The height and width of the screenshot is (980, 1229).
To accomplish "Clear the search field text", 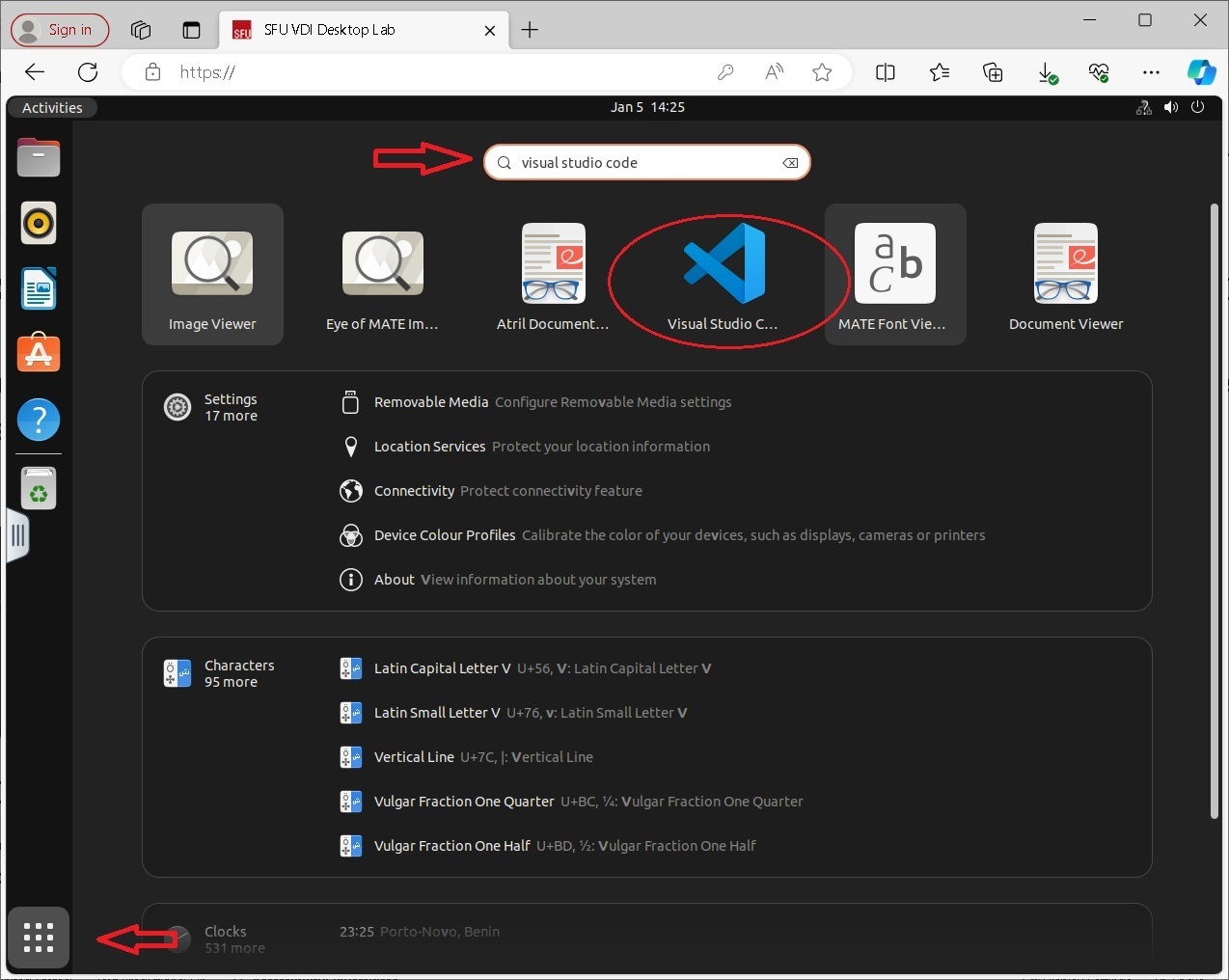I will [x=790, y=163].
